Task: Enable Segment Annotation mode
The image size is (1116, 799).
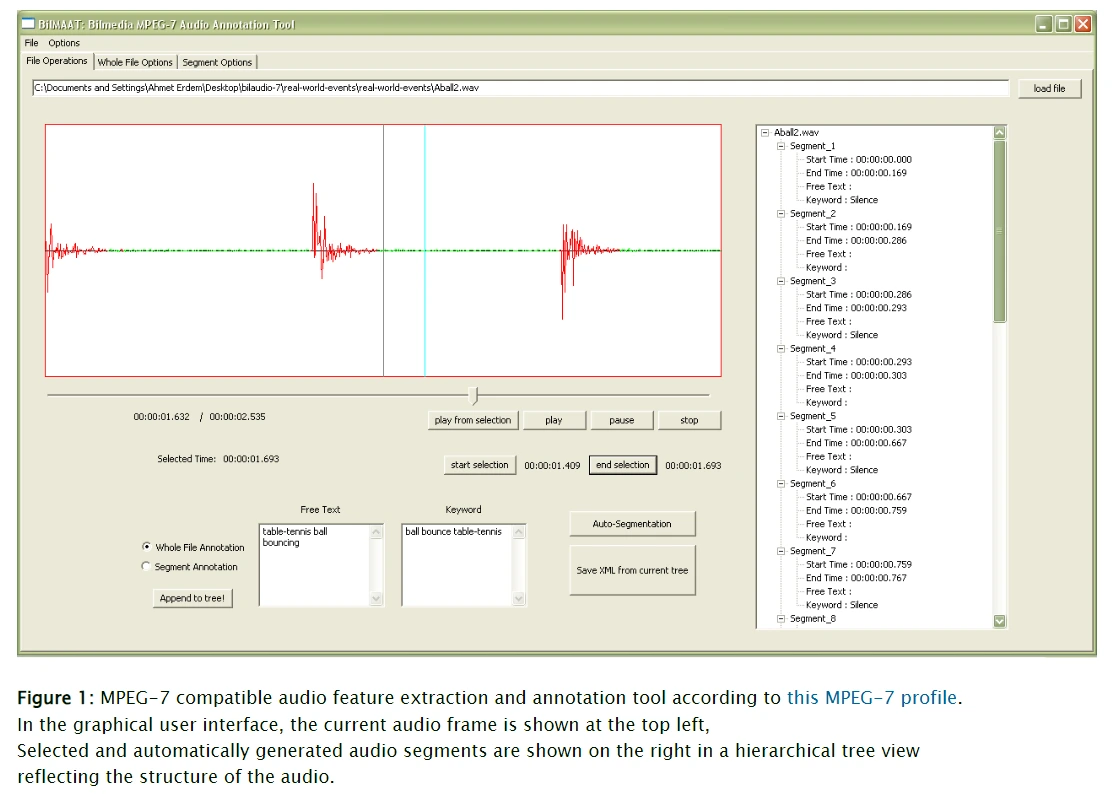Action: coord(147,565)
